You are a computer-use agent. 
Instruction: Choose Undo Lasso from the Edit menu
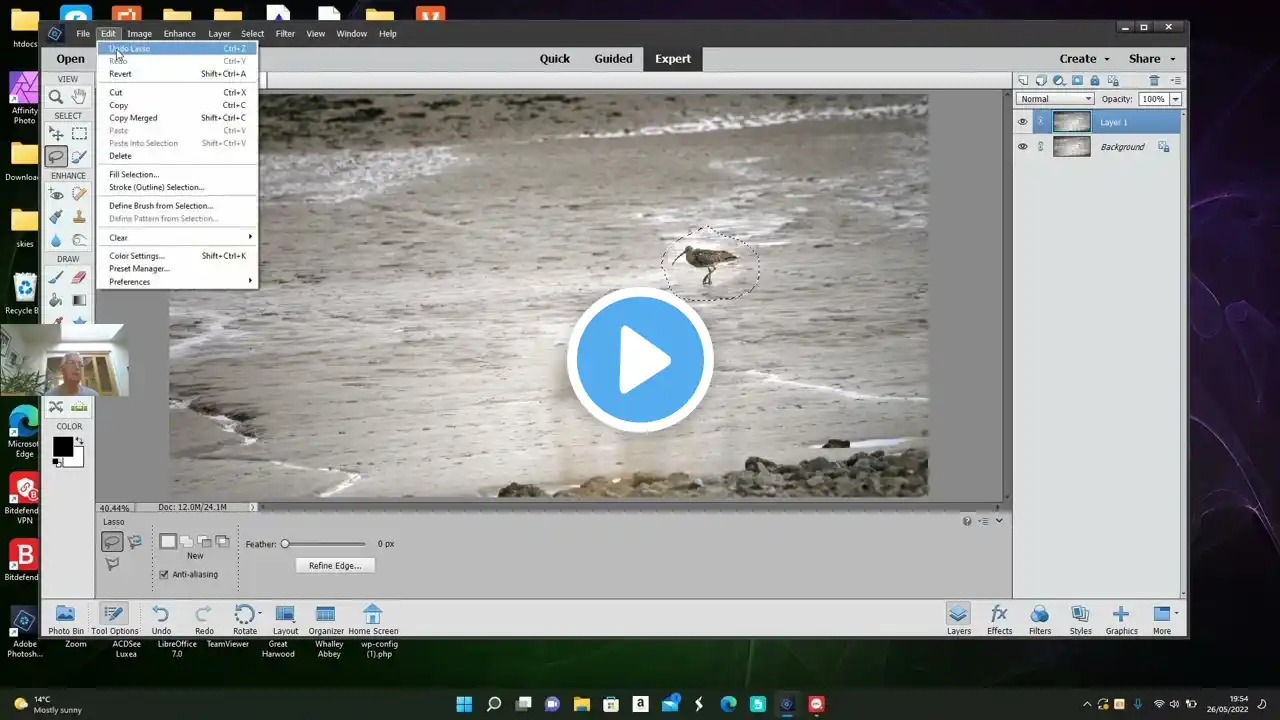coord(177,49)
